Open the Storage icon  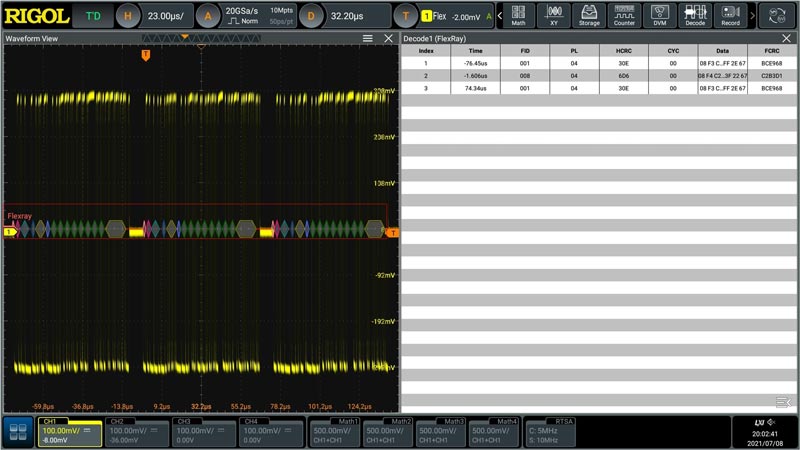[x=589, y=16]
